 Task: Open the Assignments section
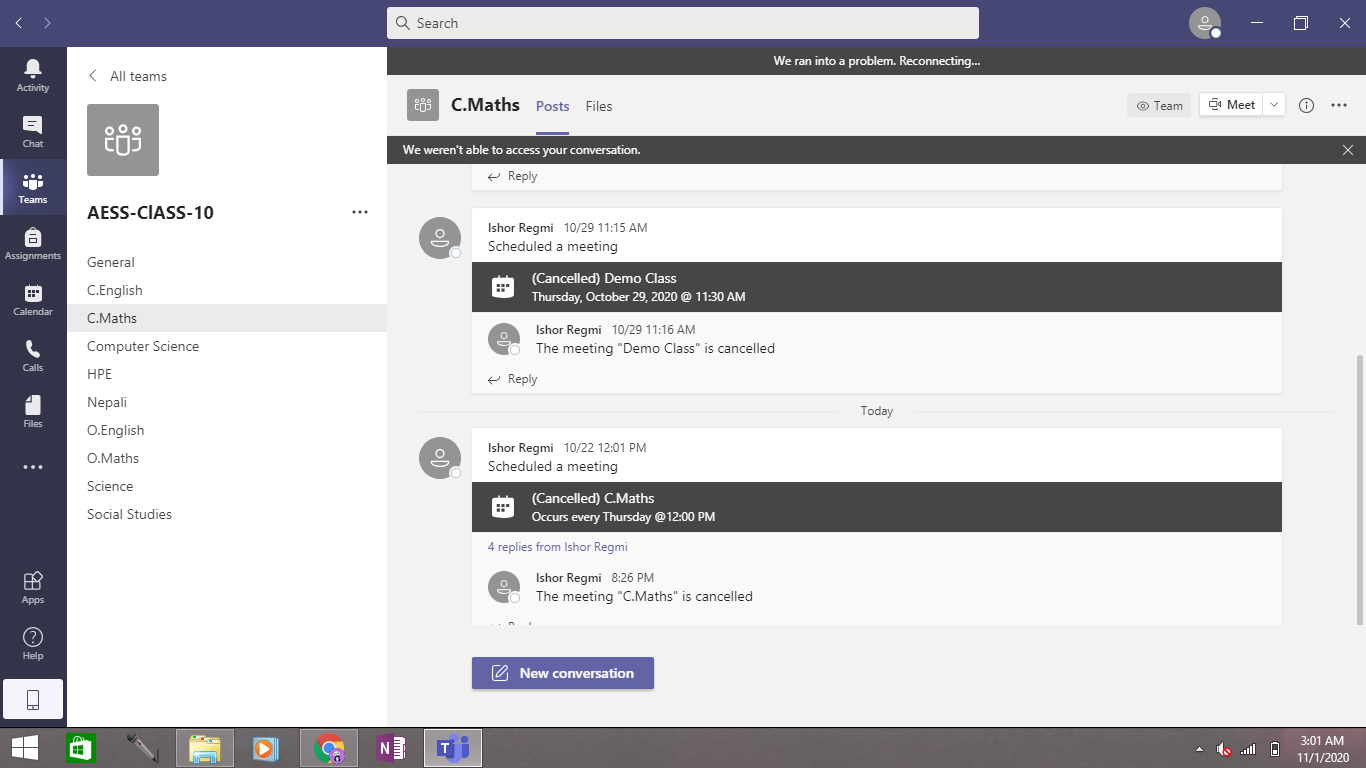point(33,244)
